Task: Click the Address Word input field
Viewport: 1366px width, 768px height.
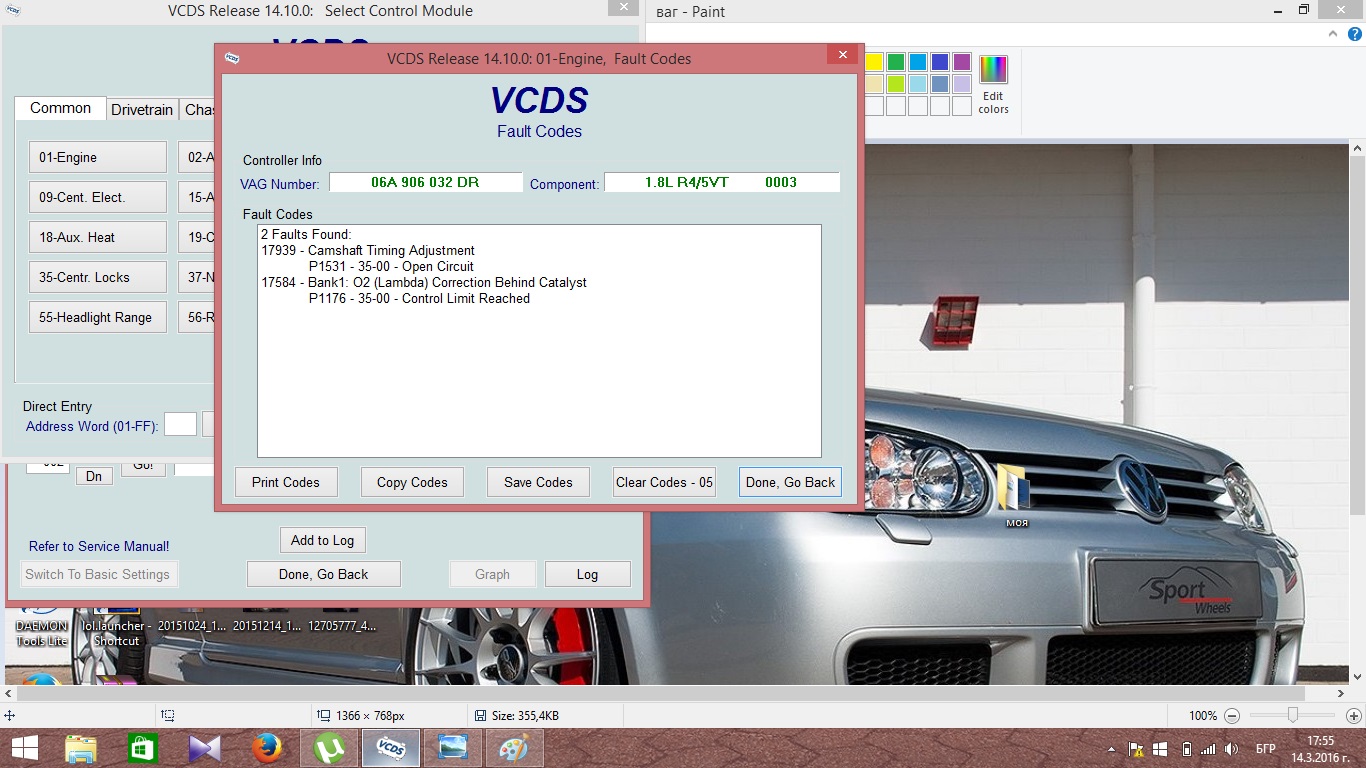Action: 180,425
